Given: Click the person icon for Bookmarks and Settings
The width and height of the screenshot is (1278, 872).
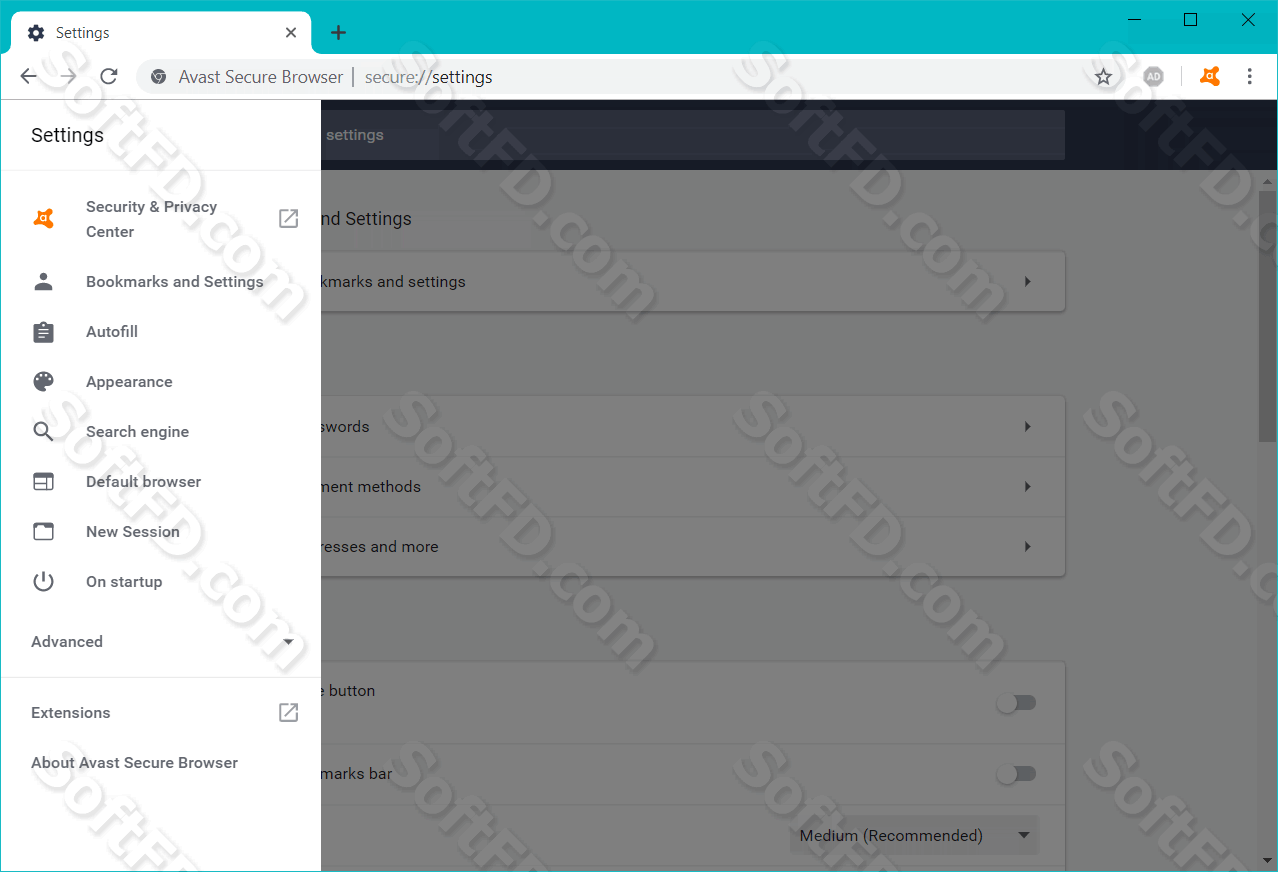Looking at the screenshot, I should tap(43, 281).
